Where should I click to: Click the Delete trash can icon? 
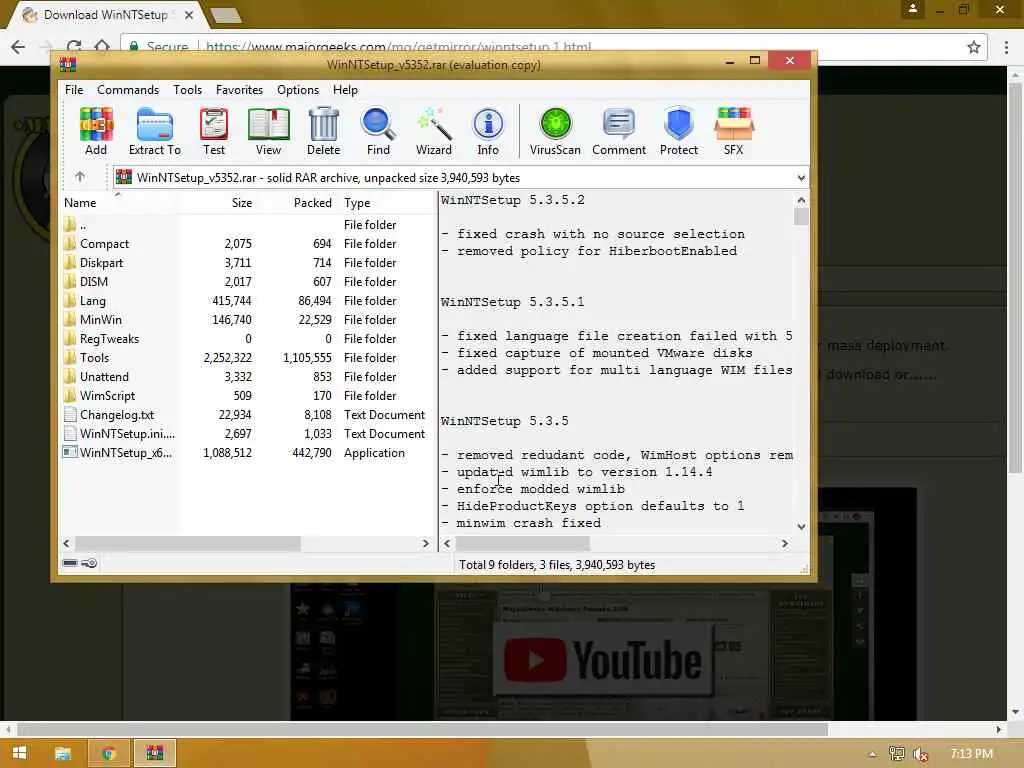point(323,131)
